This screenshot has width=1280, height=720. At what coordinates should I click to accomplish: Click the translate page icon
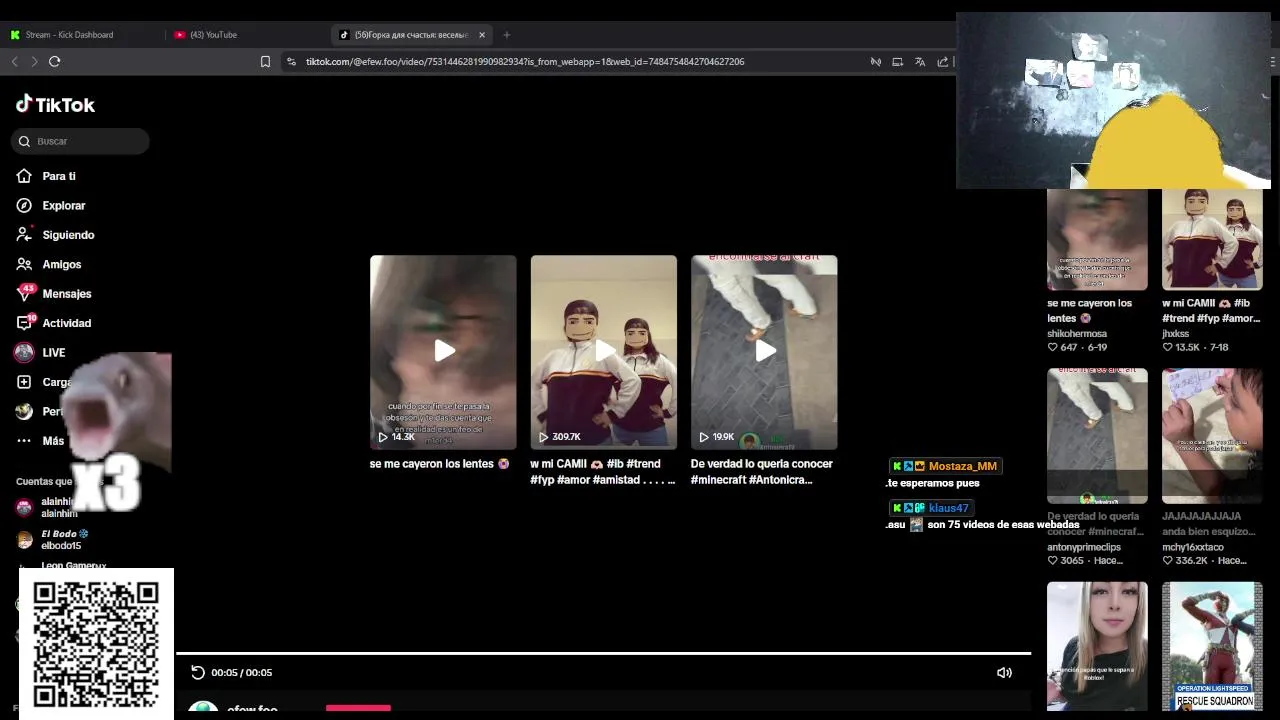click(x=920, y=62)
